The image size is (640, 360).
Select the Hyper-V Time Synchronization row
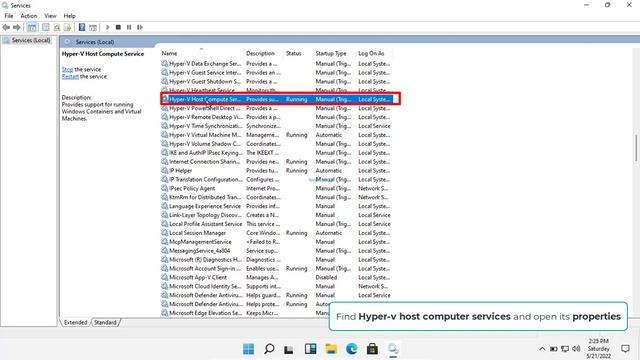276,126
